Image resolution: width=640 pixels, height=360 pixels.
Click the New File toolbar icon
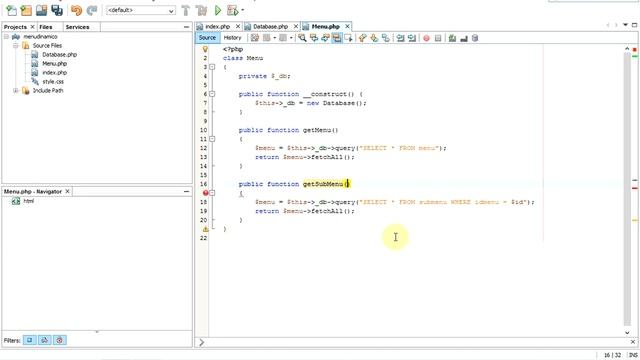point(11,10)
